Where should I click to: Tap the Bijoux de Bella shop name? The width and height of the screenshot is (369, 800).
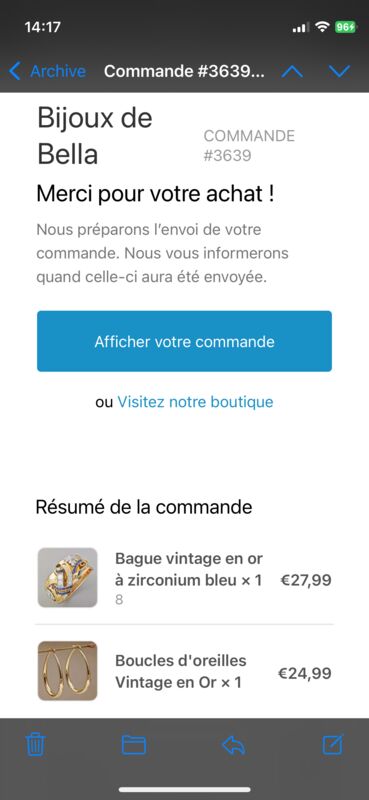tap(95, 136)
